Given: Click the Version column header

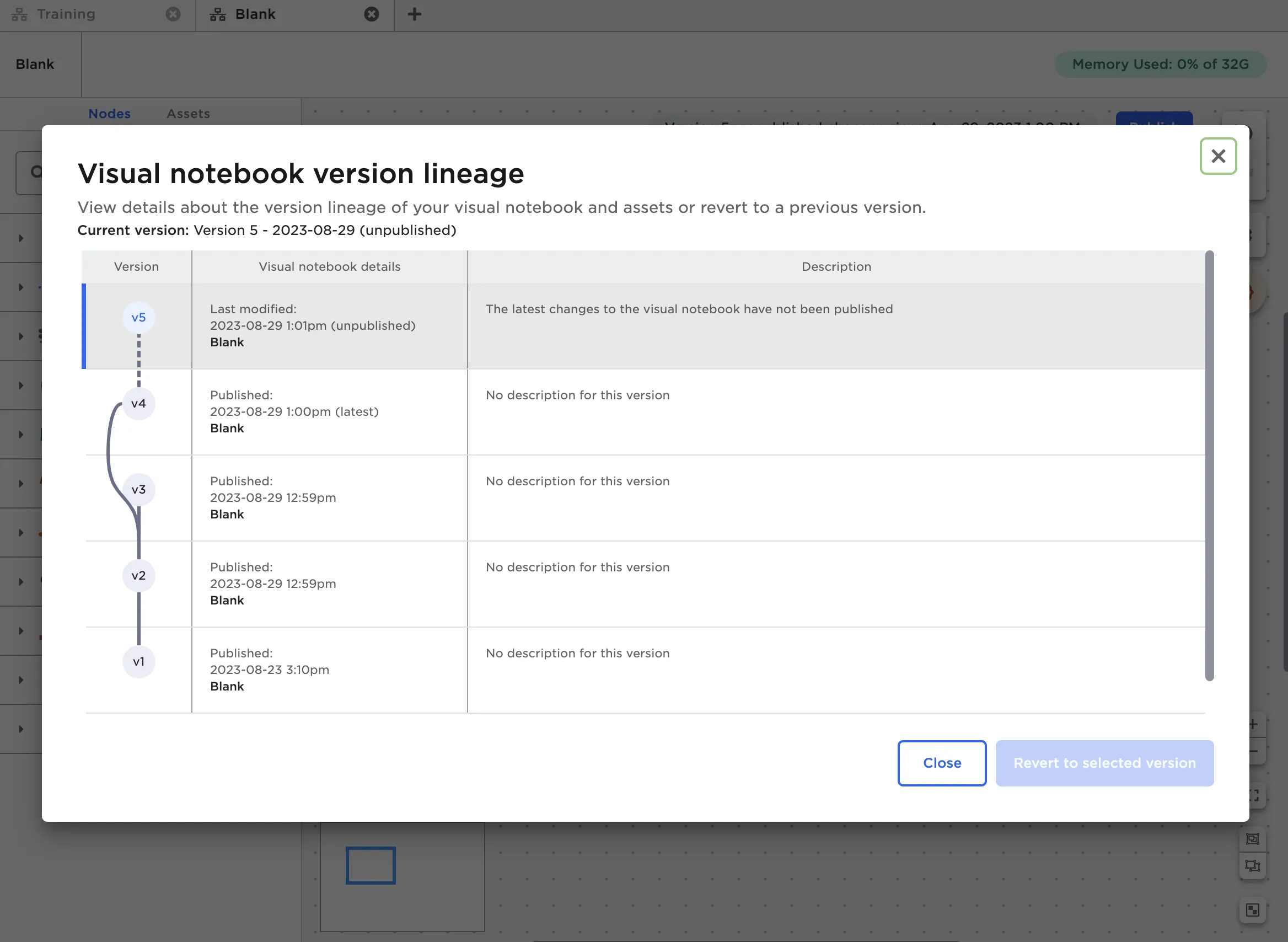Looking at the screenshot, I should (136, 266).
